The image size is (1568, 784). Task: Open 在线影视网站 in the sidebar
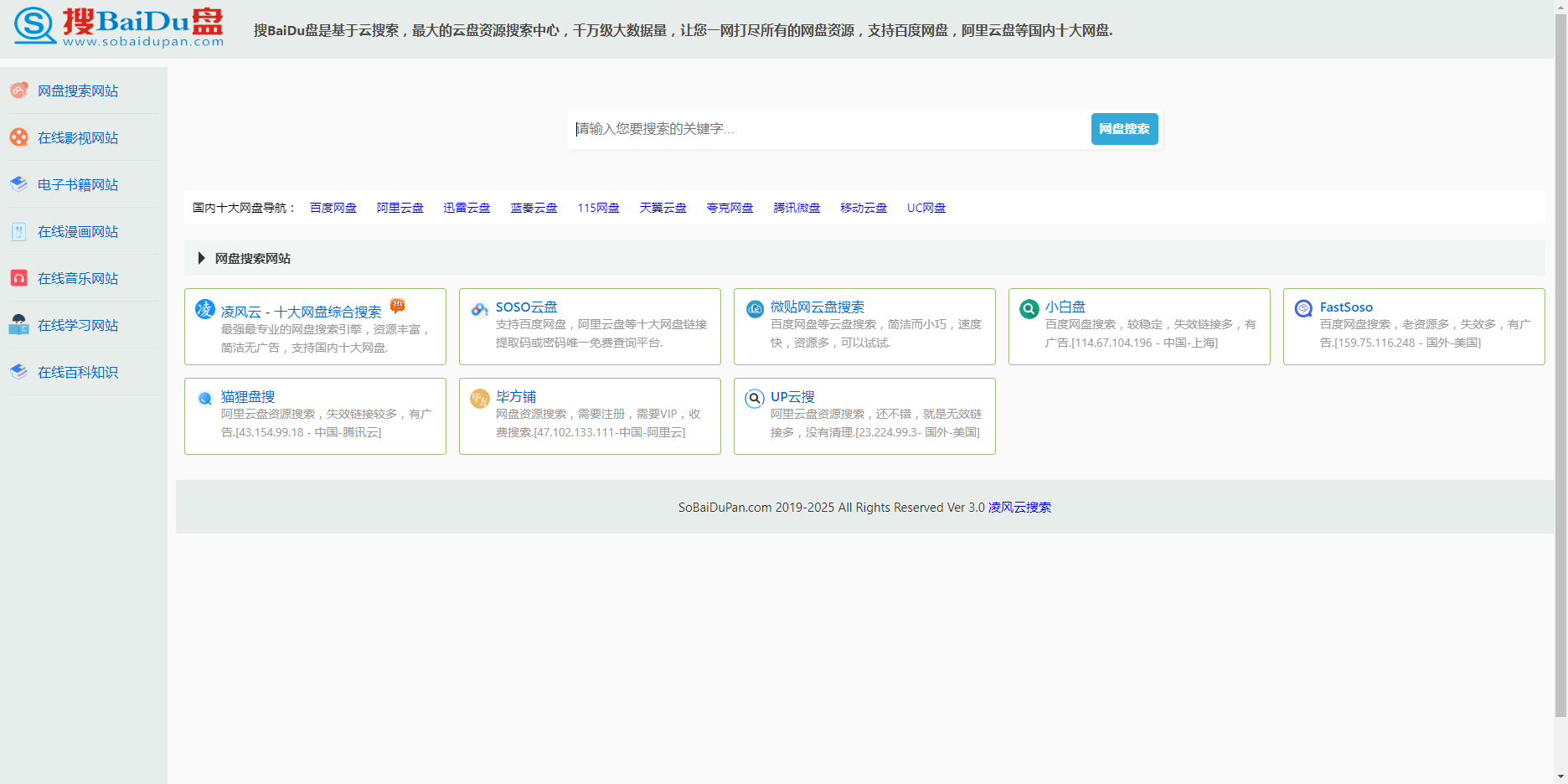(x=78, y=137)
